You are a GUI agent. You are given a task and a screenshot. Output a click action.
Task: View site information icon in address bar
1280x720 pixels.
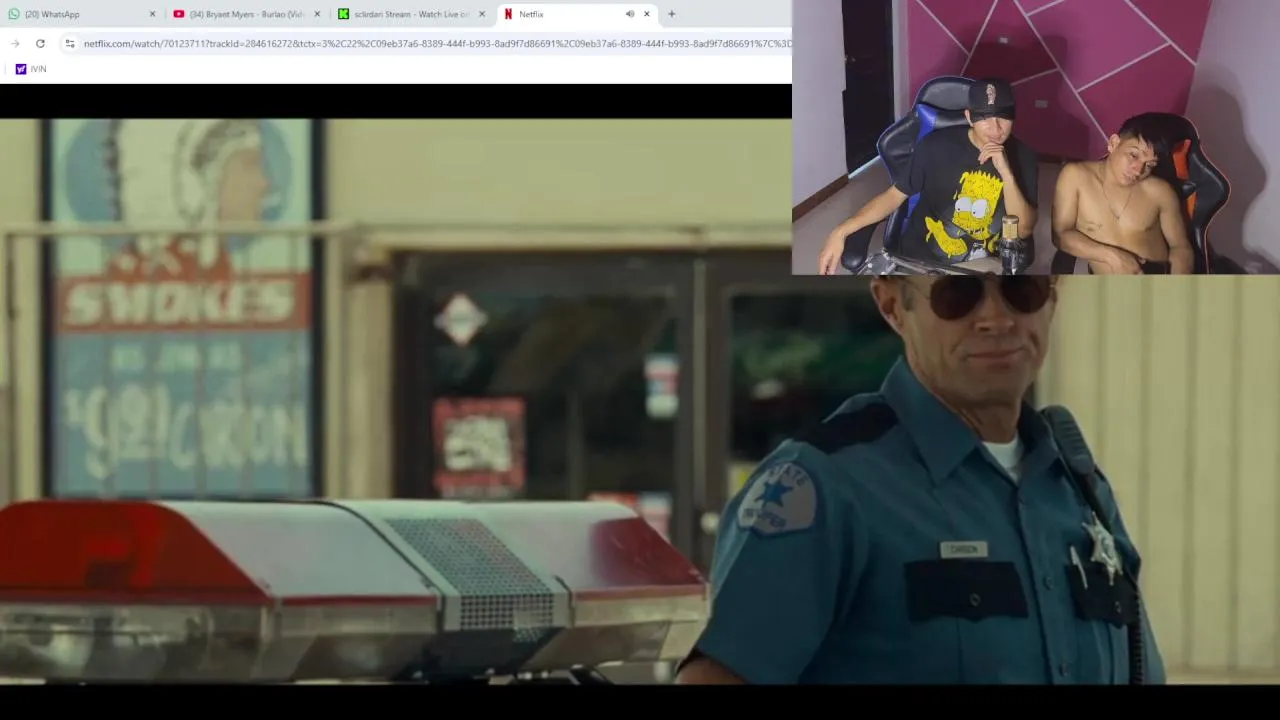(x=69, y=43)
